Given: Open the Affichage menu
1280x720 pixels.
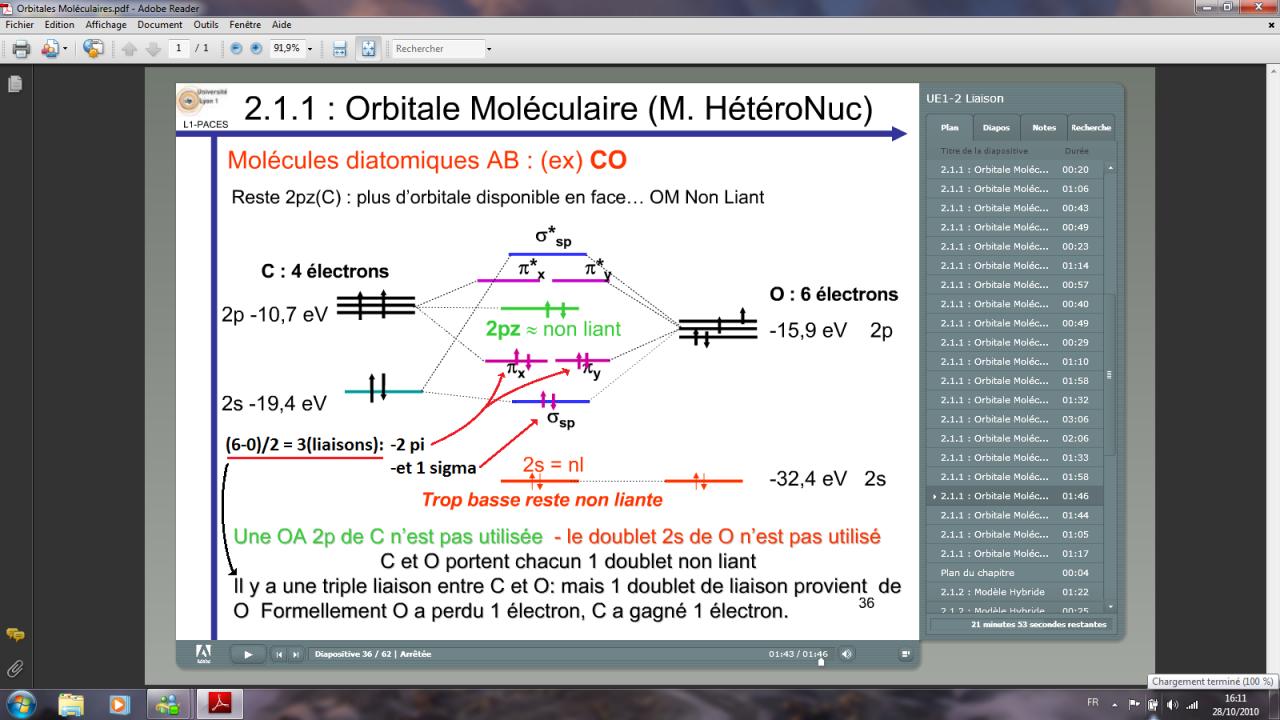Looking at the screenshot, I should pos(106,24).
